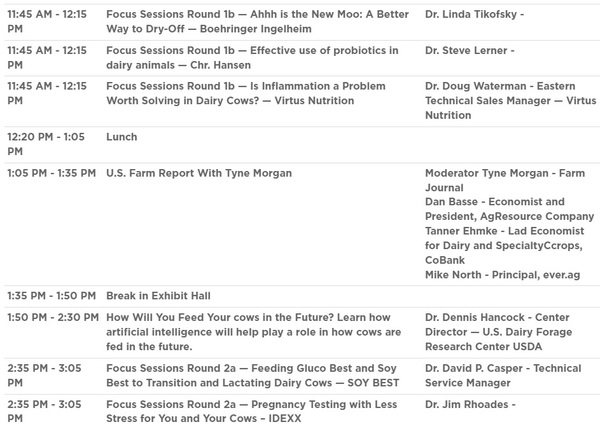Click Feeding Gluco Best and Soy Best session
The image size is (600, 429).
(x=253, y=375)
